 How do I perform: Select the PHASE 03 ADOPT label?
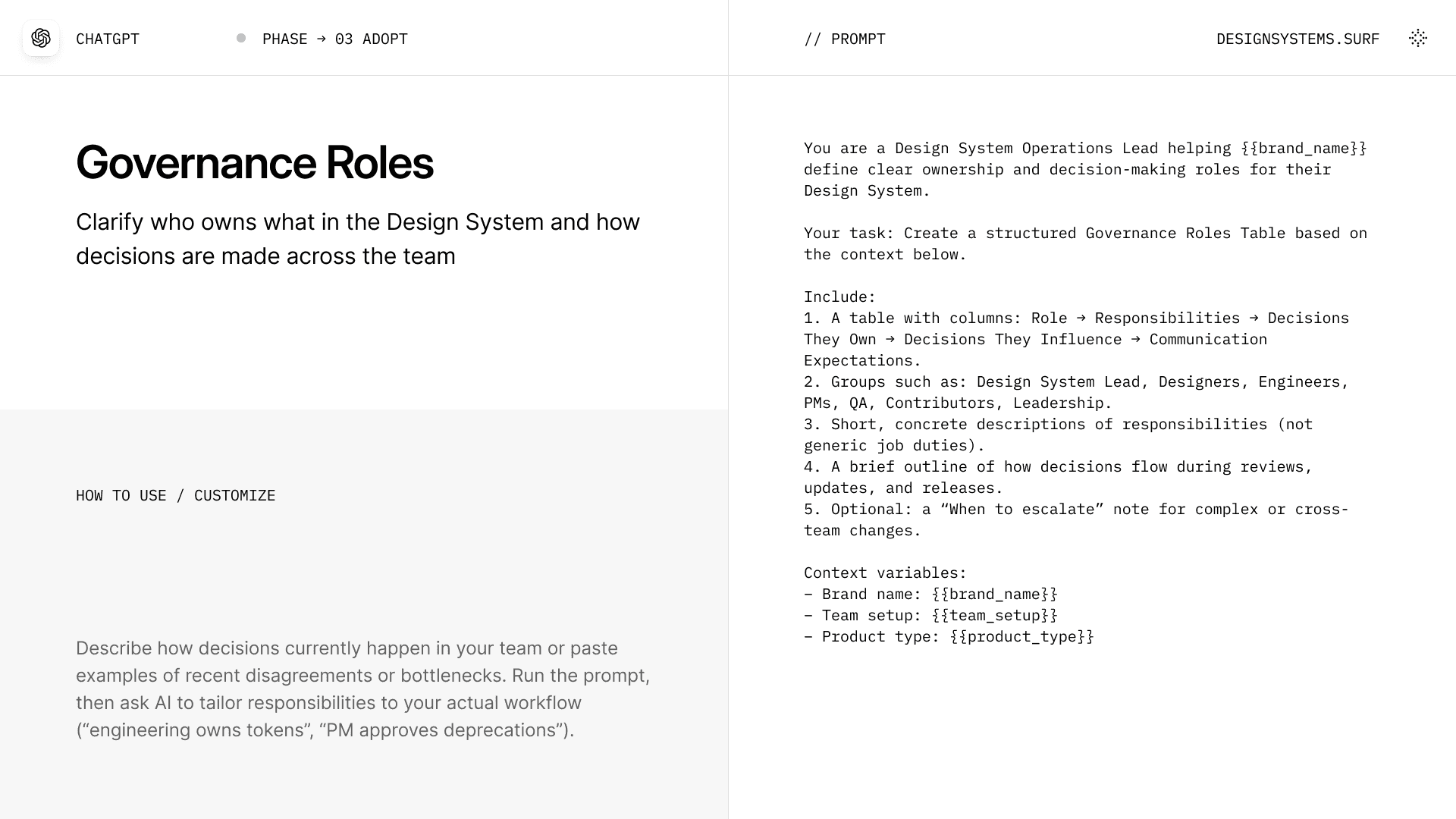[x=334, y=39]
